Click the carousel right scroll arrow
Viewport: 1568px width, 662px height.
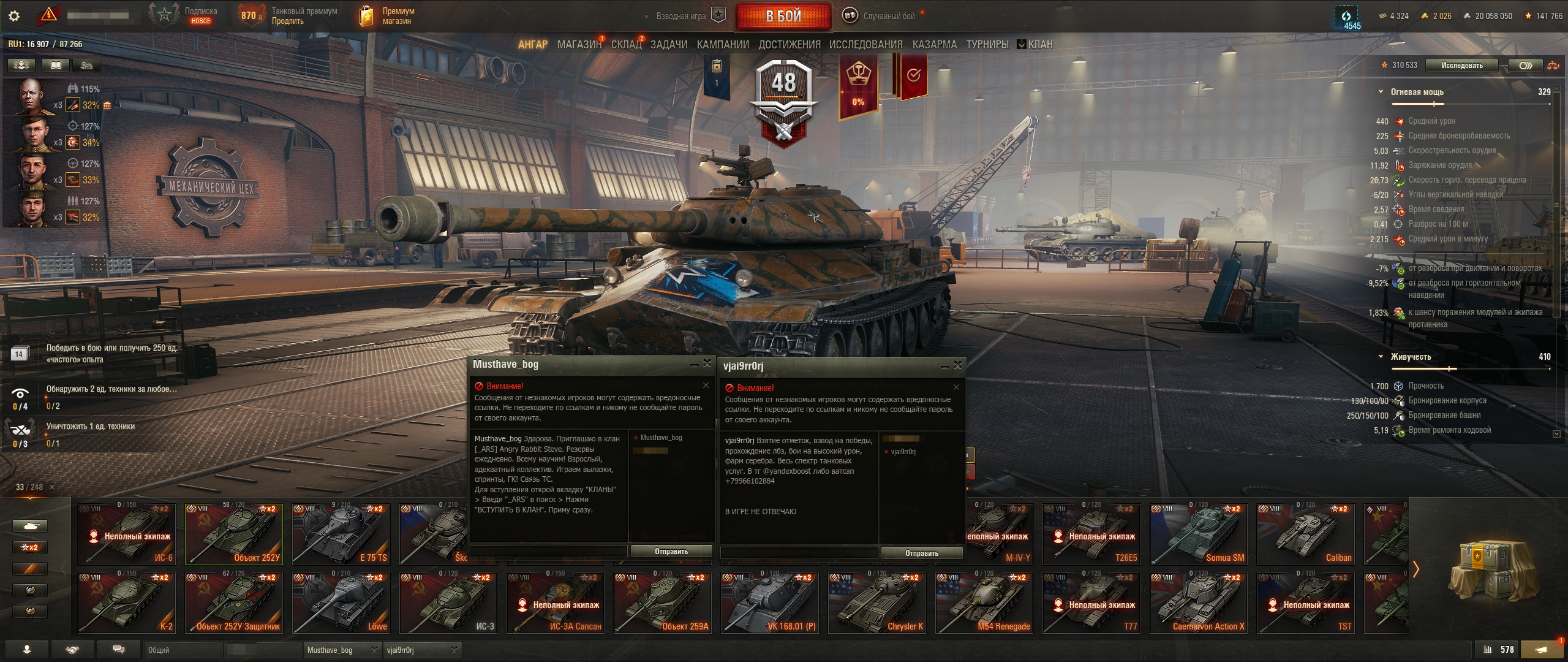1415,569
